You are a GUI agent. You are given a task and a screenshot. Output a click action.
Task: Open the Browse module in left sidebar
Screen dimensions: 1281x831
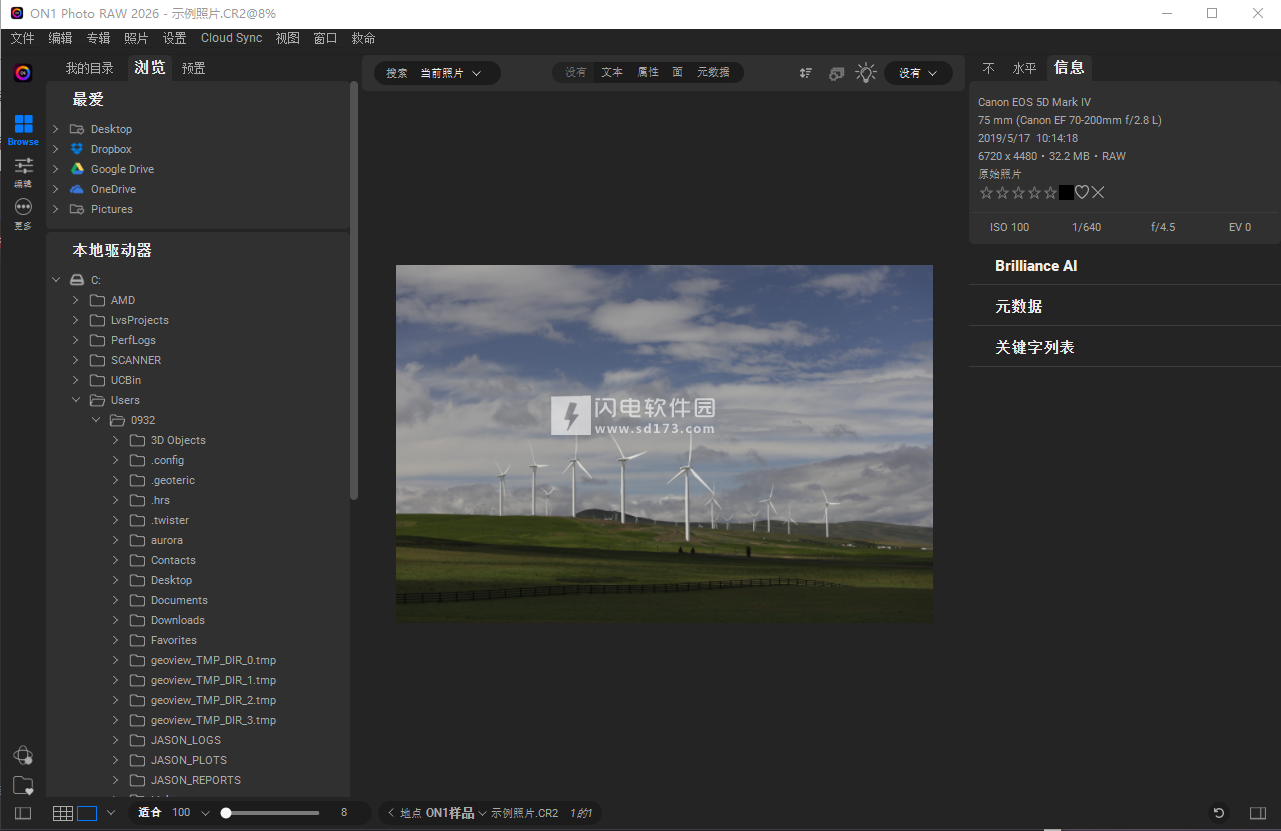pos(23,128)
